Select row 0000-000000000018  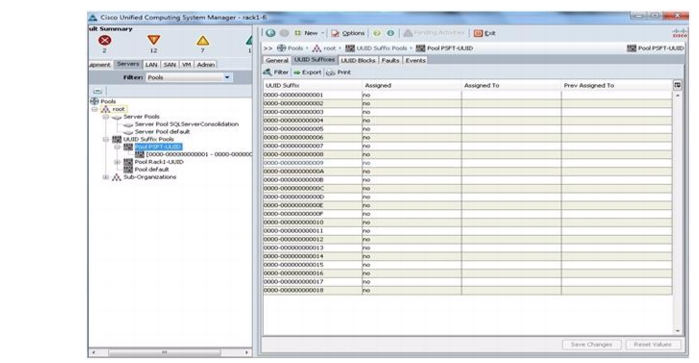pos(468,290)
